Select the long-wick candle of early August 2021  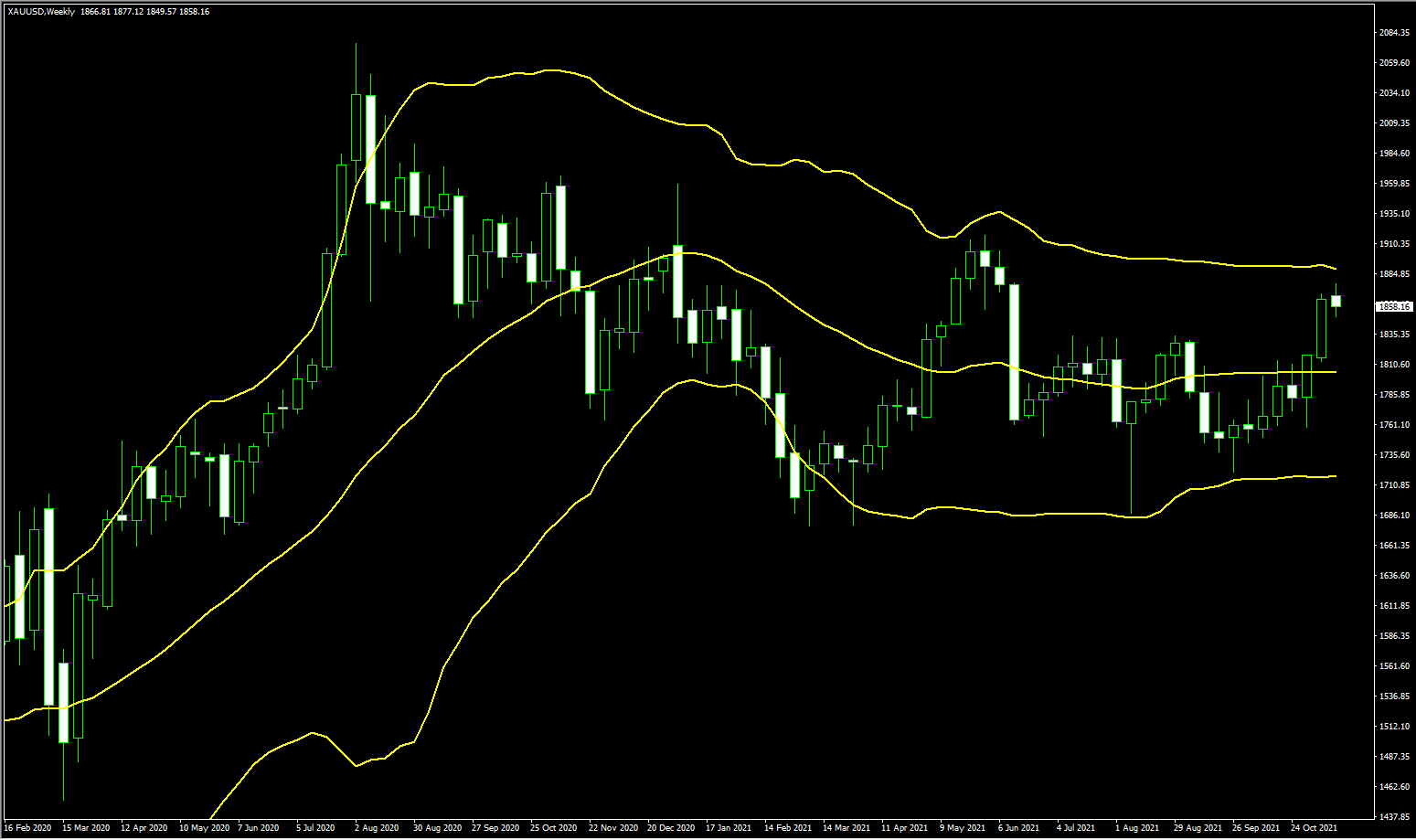1131,411
